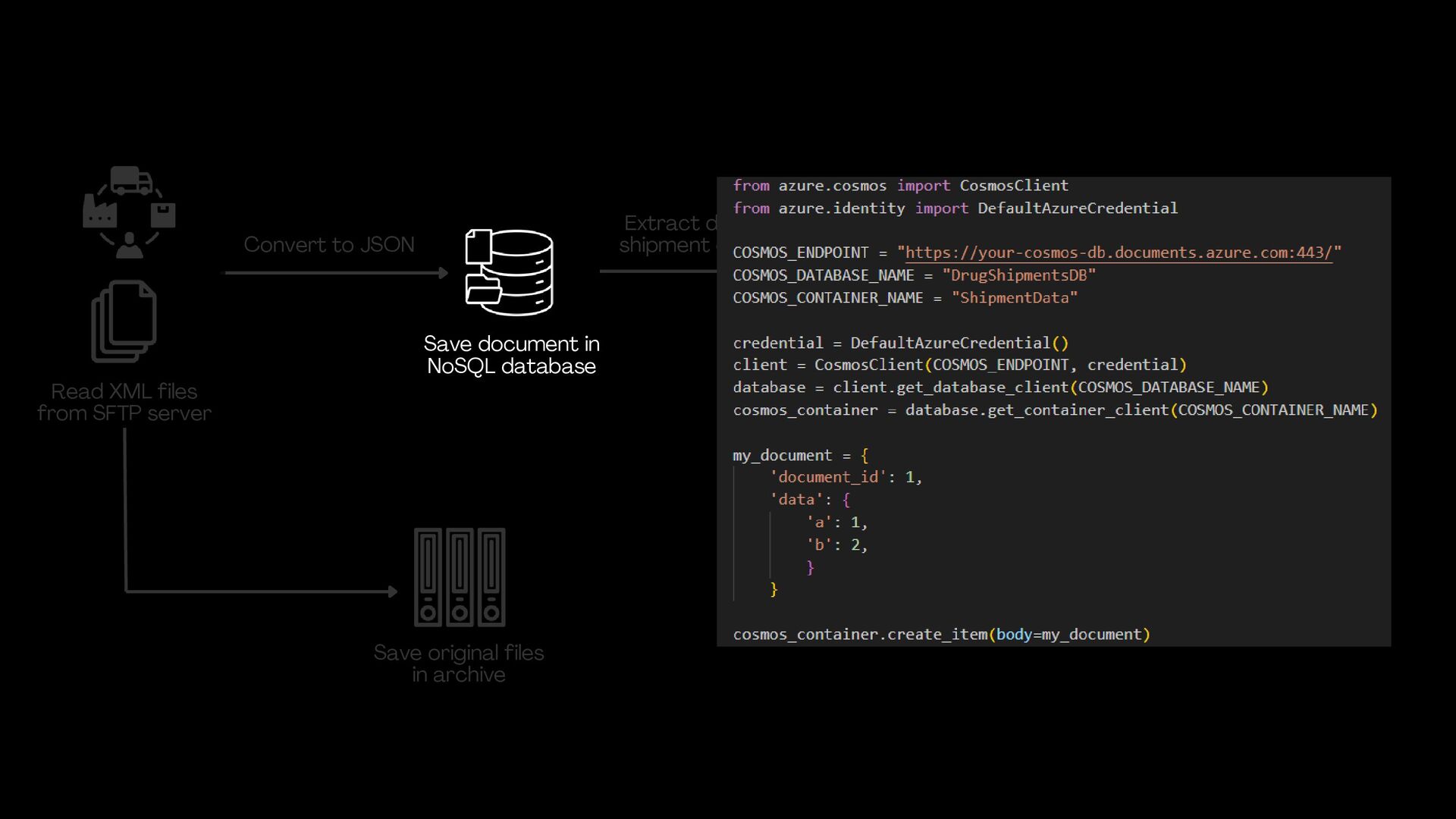1456x819 pixels.
Task: Click the person figure in supply cycle icon
Action: pyautogui.click(x=129, y=246)
